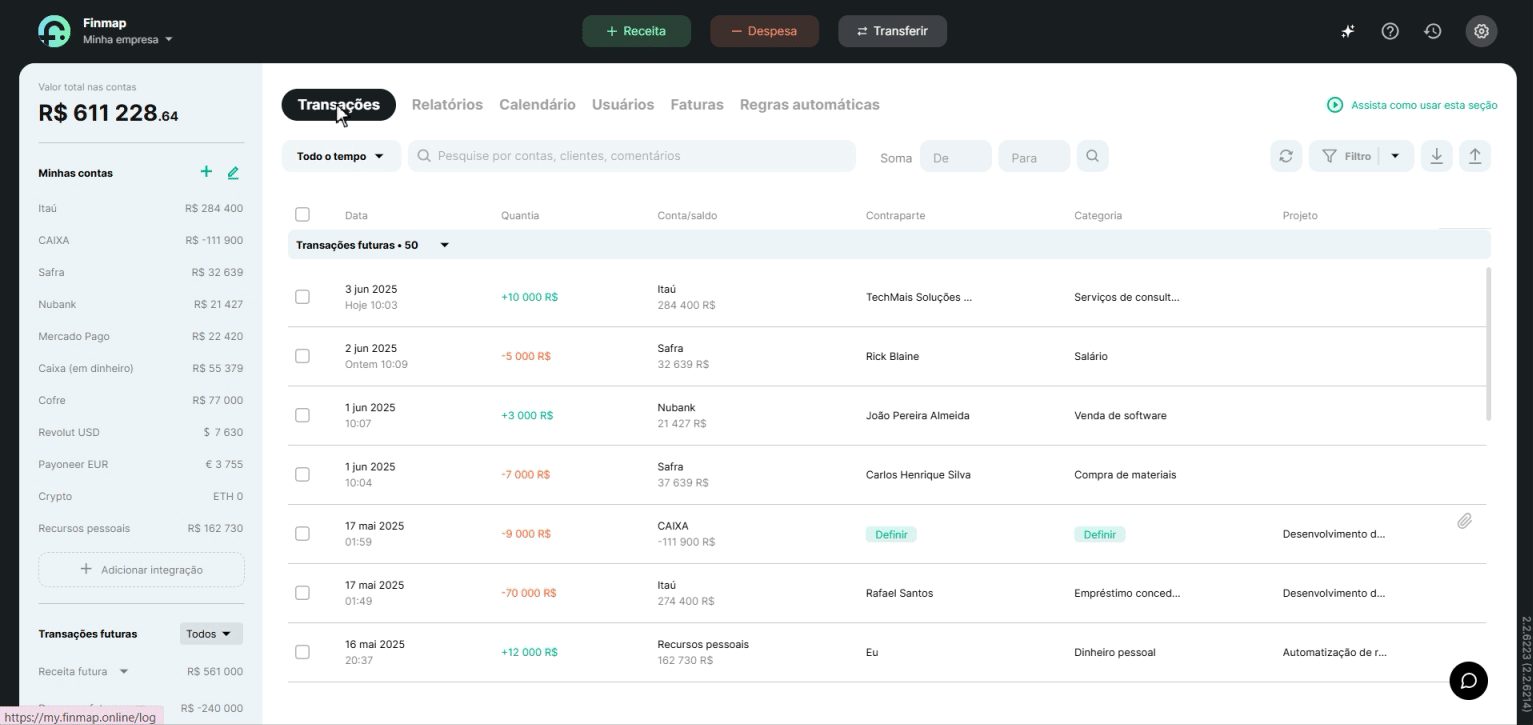
Task: Select the Recursos pessoais sidebar account
Action: [x=141, y=529]
